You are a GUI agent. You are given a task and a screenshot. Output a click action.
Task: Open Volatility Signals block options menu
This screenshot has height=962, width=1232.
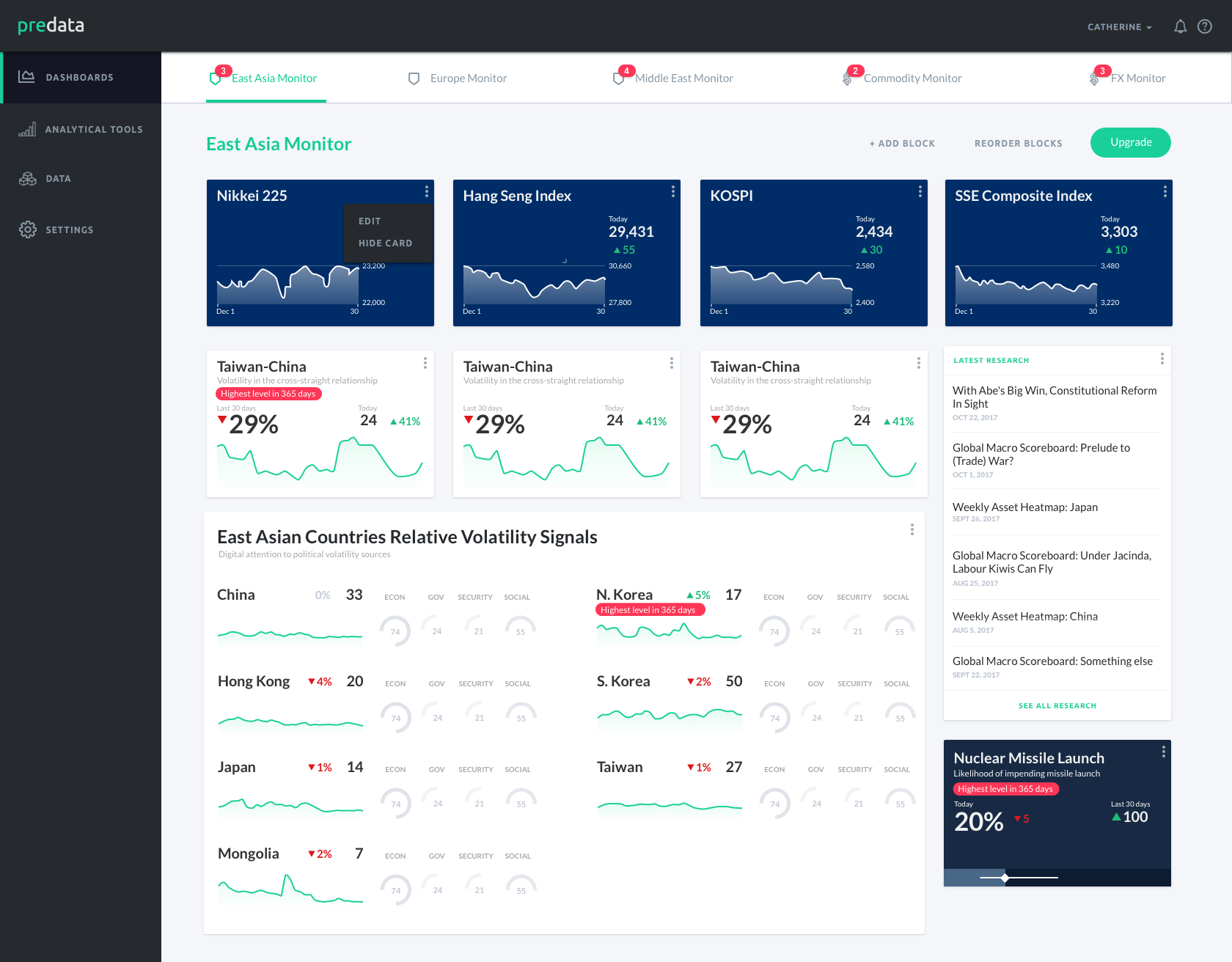(912, 529)
